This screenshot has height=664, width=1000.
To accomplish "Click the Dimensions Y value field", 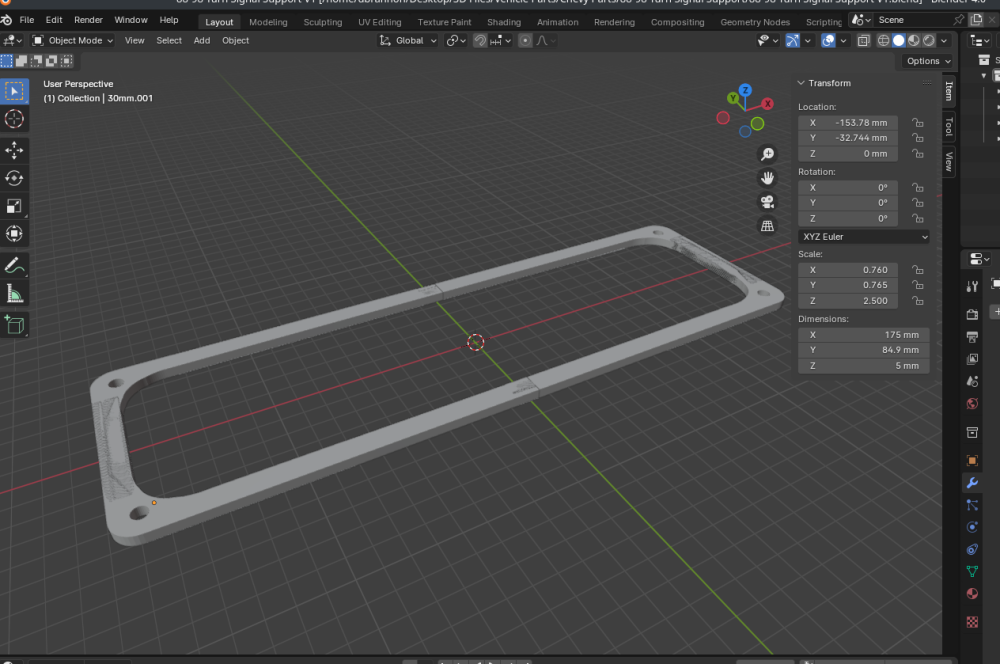I will coord(864,350).
